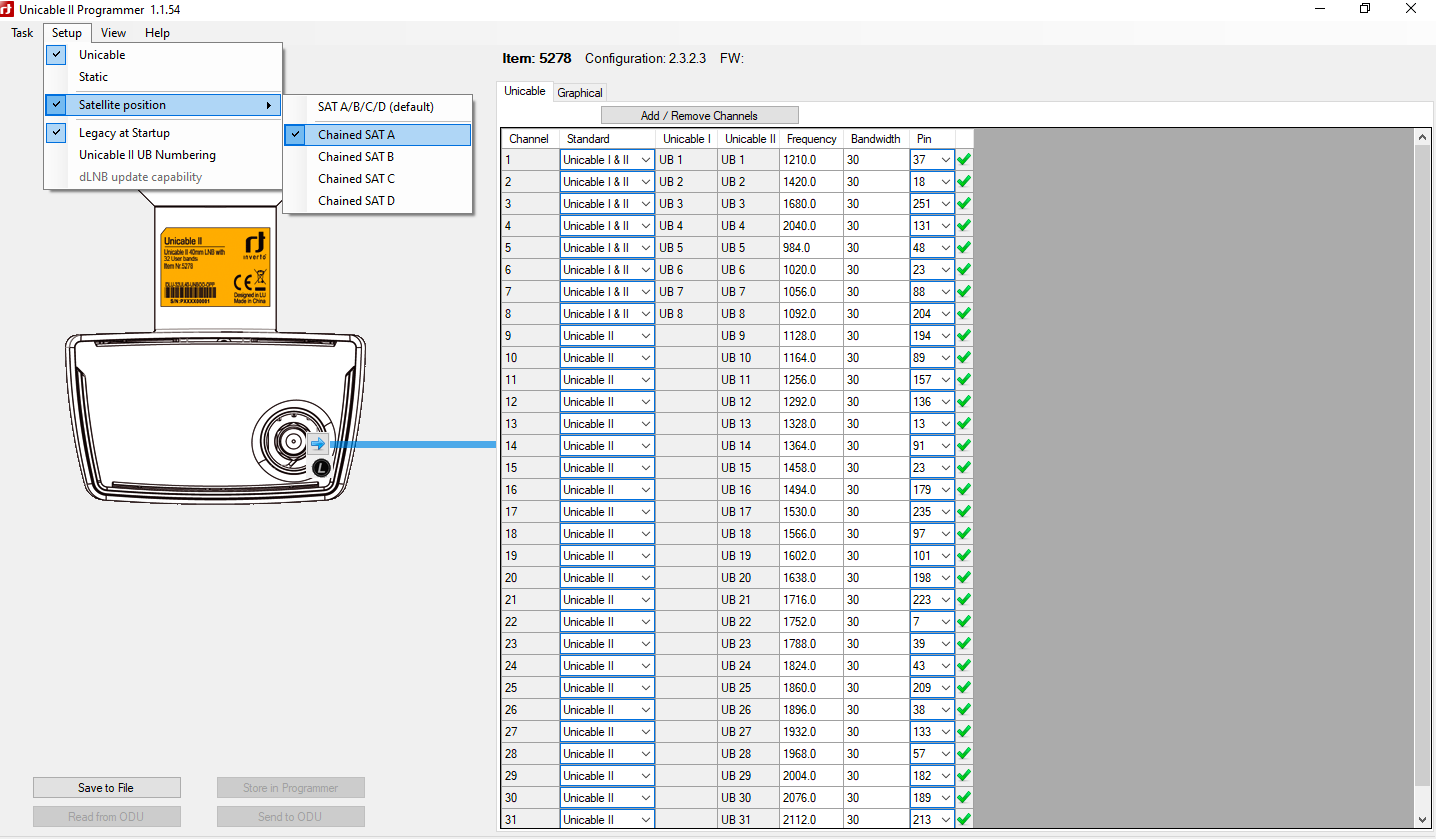The image size is (1436, 839).
Task: Click the Add / Remove Channels button
Action: tap(699, 116)
